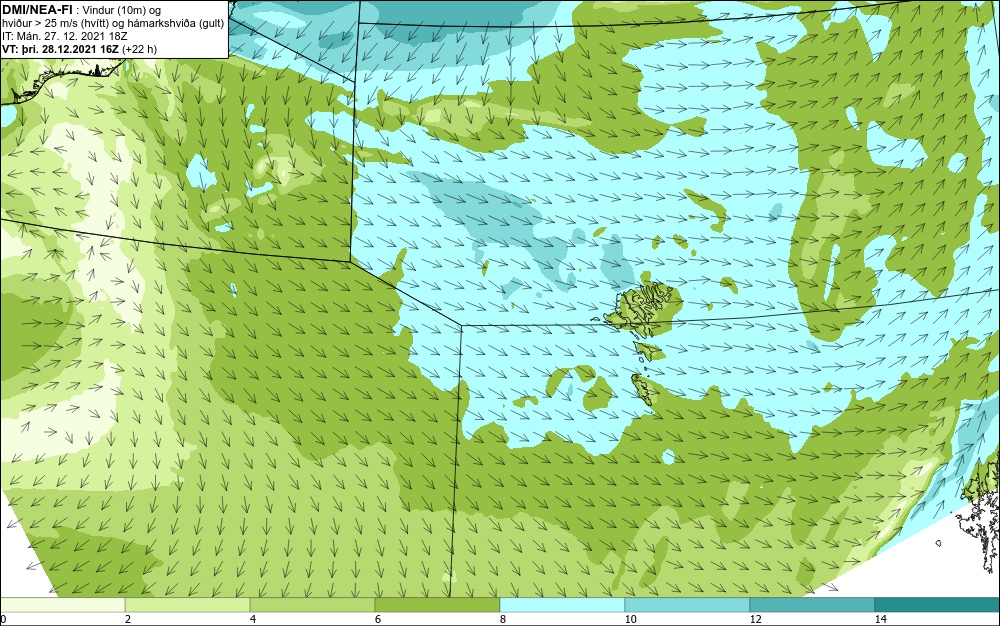The width and height of the screenshot is (1000, 626).
Task: Click the "VT: þri. 28.12.2021 16Z" valid time
Action: pyautogui.click(x=60, y=49)
